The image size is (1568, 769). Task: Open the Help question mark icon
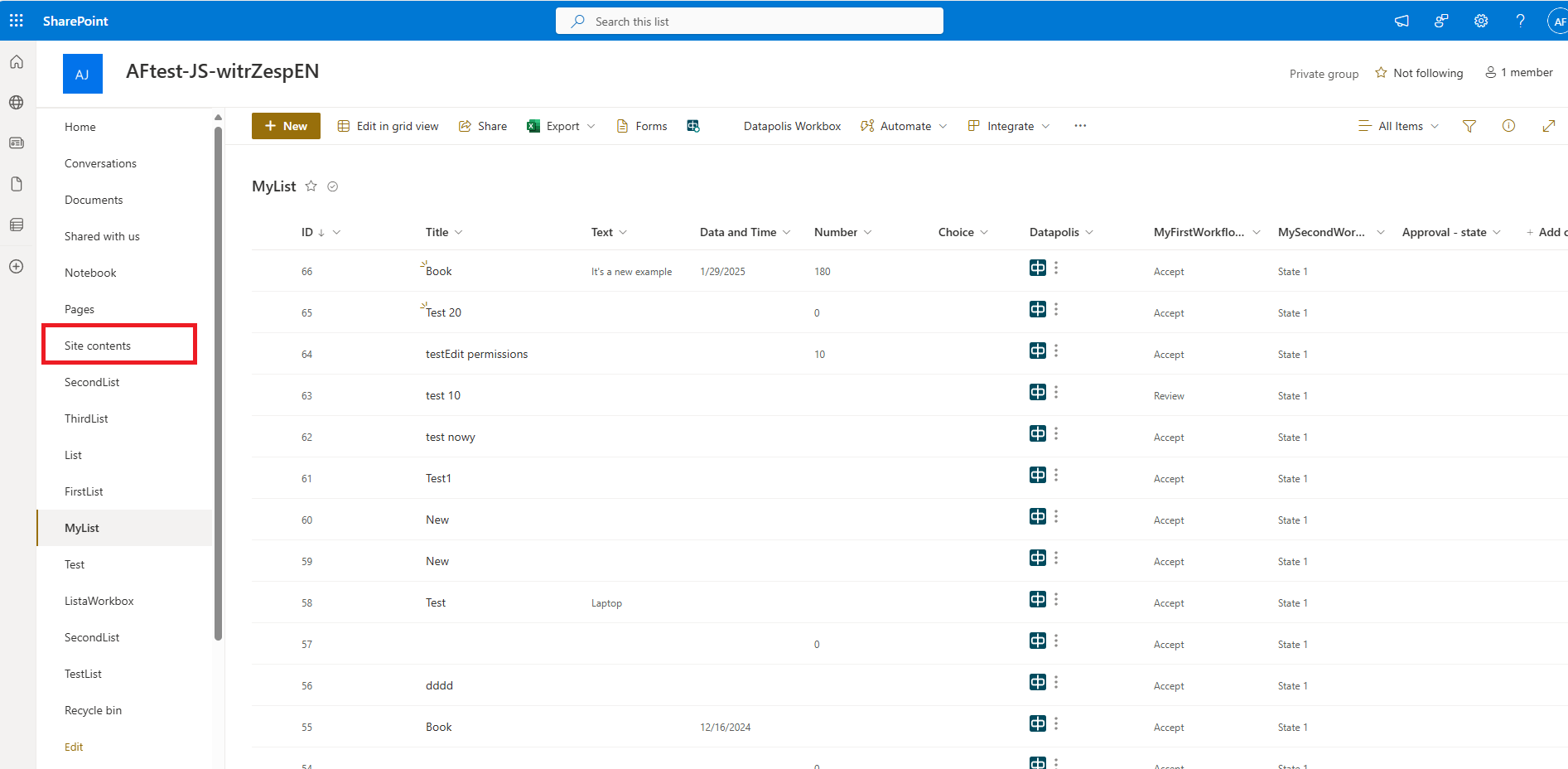1520,21
